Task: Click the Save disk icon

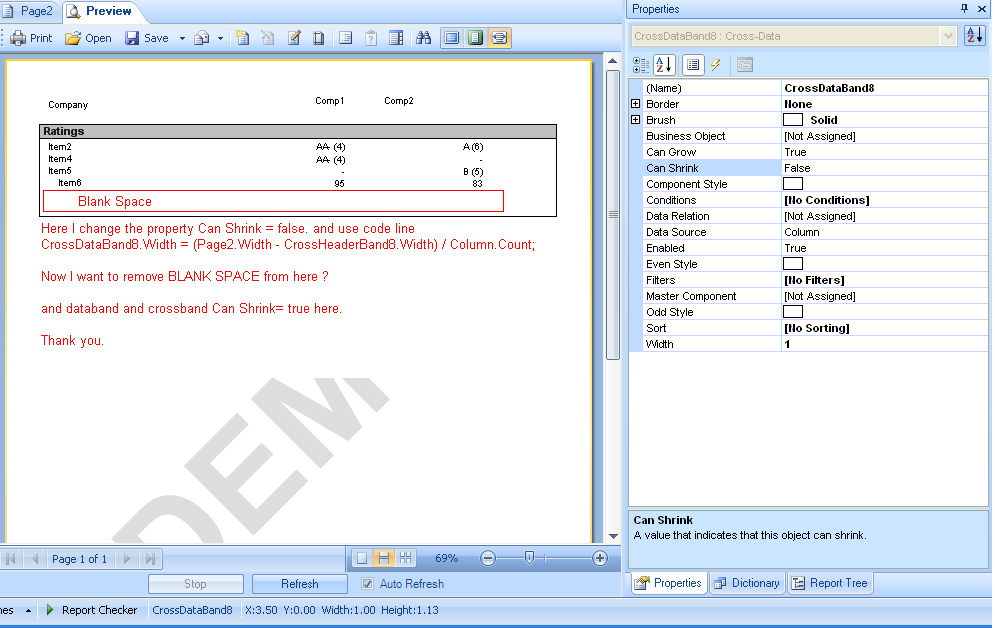Action: pyautogui.click(x=132, y=38)
